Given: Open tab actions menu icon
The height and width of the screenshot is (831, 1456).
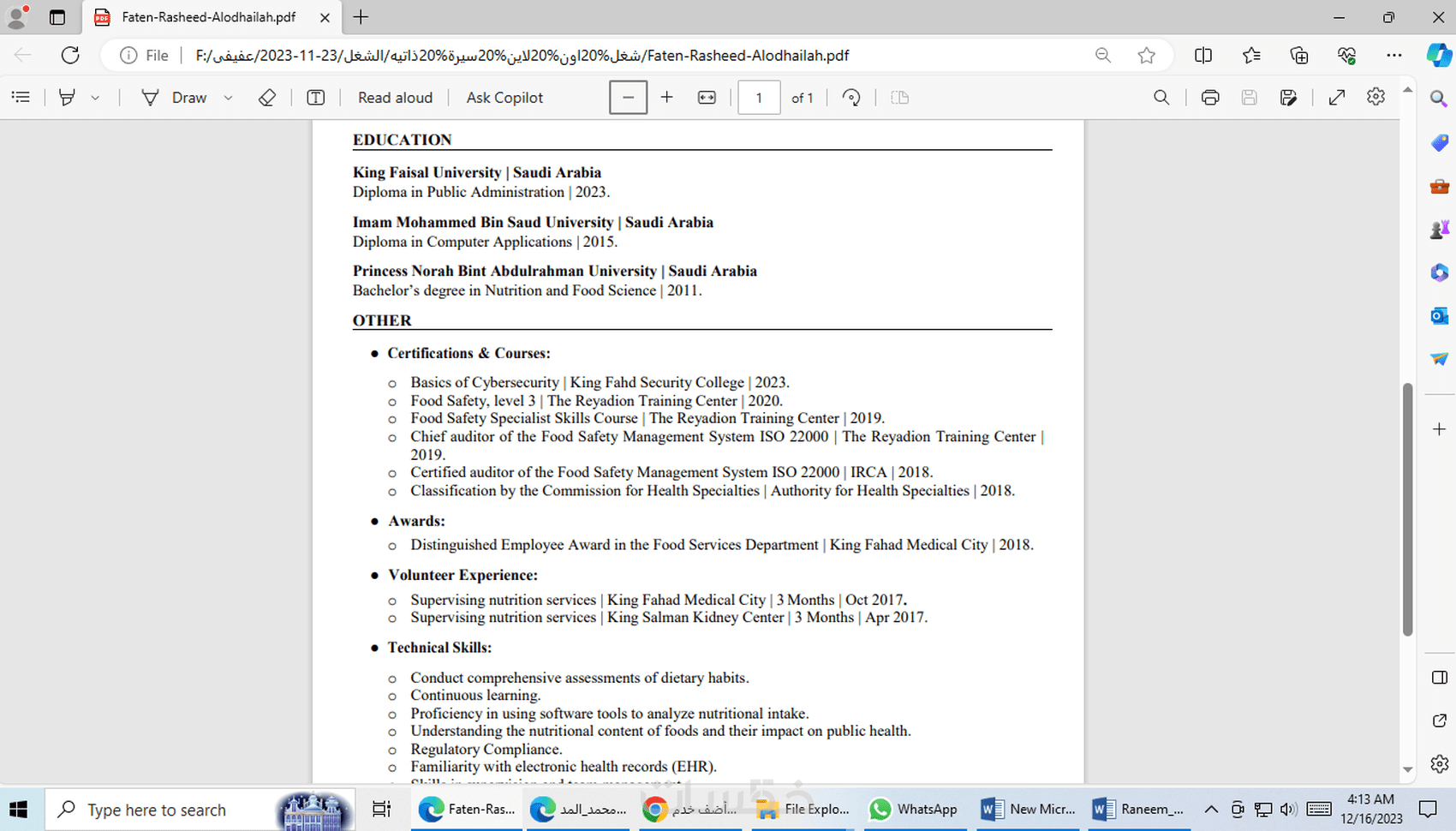Looking at the screenshot, I should [x=57, y=17].
